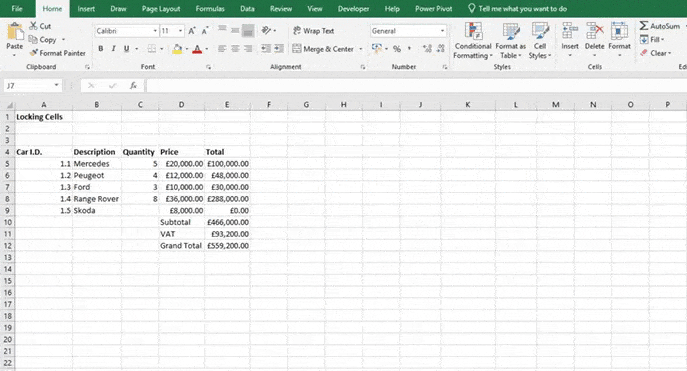
Task: Open the Clipboard group dialog launcher
Action: [87, 67]
